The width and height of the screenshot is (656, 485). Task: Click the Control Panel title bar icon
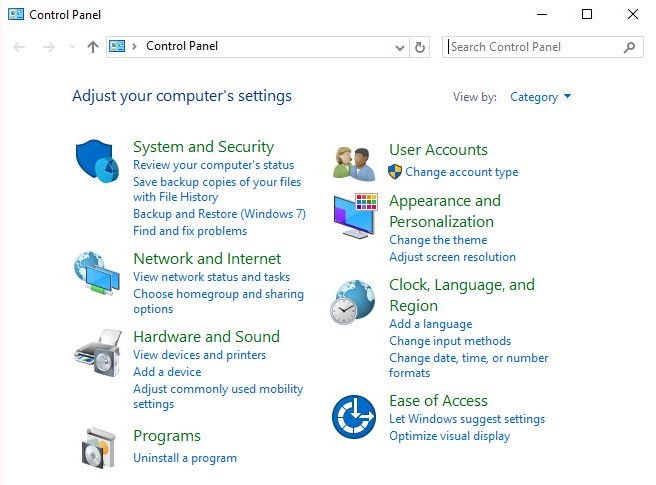16,14
